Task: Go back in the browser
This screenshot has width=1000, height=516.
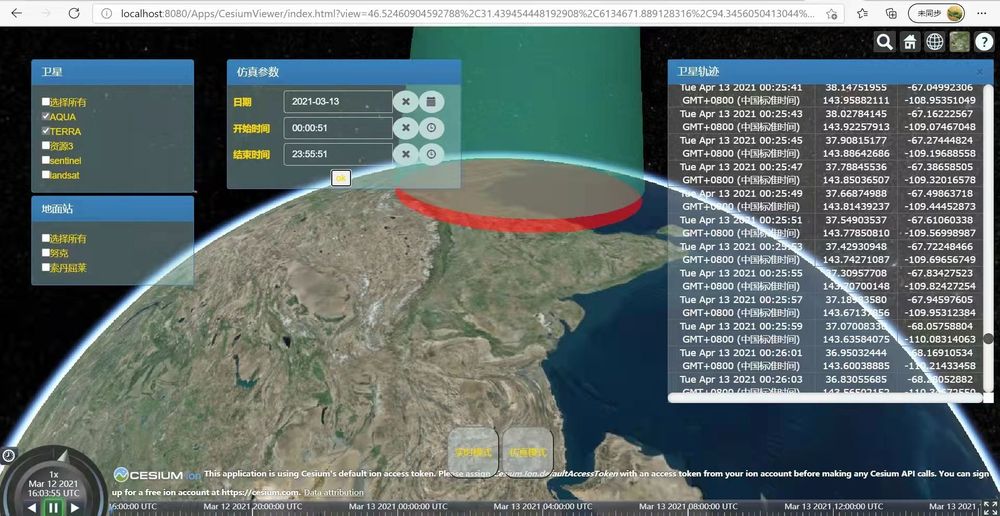Action: (x=17, y=13)
